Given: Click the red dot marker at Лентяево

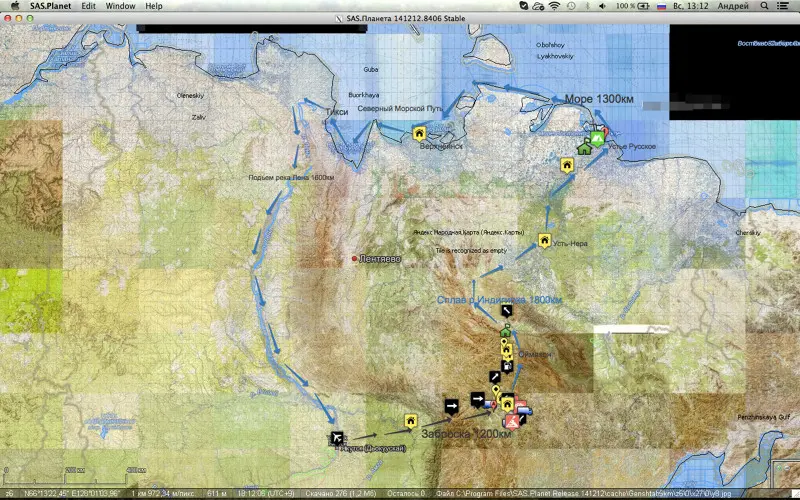Looking at the screenshot, I should 354,258.
